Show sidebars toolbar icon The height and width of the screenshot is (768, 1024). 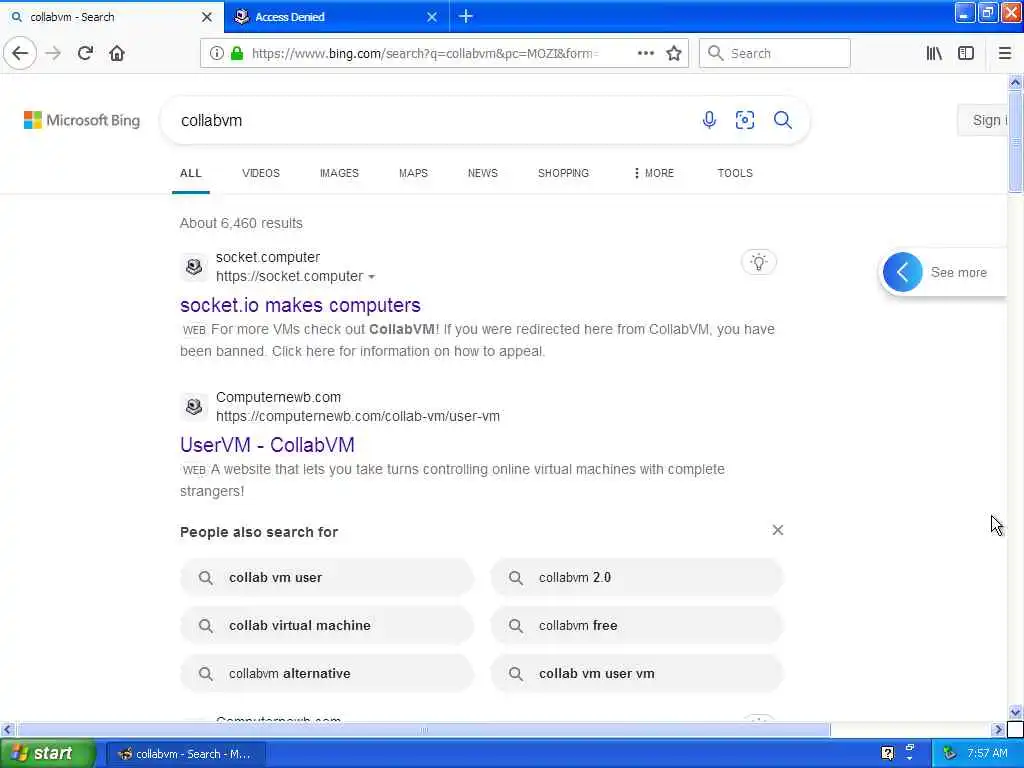(x=966, y=53)
